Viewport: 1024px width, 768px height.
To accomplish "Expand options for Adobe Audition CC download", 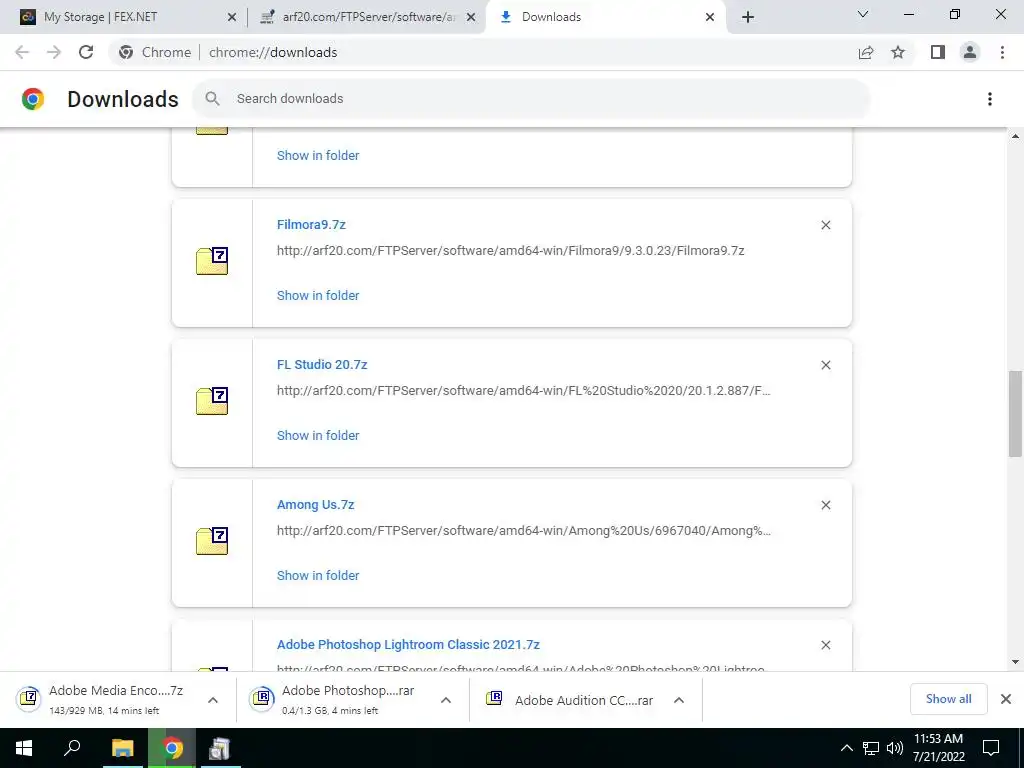I will (x=679, y=700).
